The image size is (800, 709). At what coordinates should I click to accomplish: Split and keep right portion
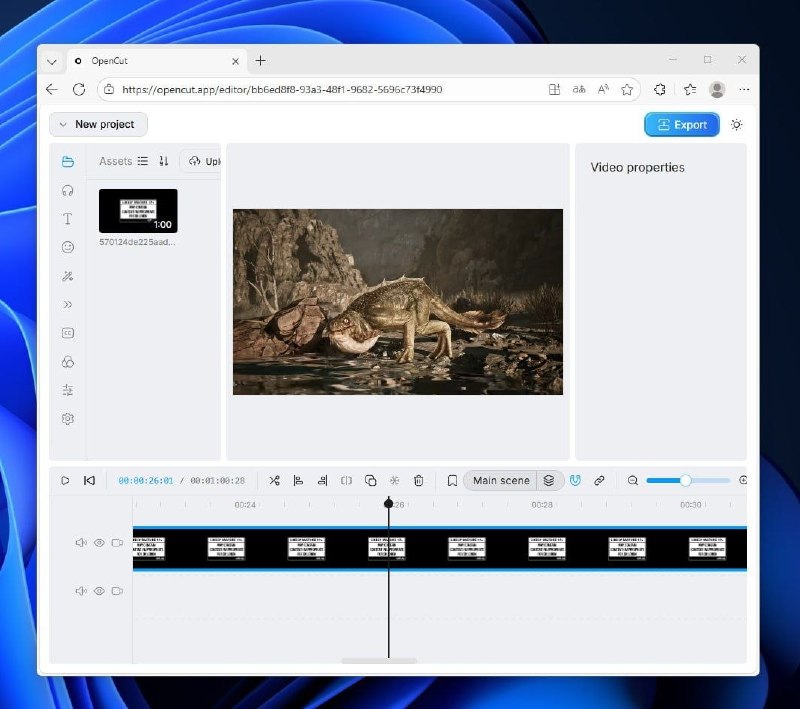[x=322, y=480]
